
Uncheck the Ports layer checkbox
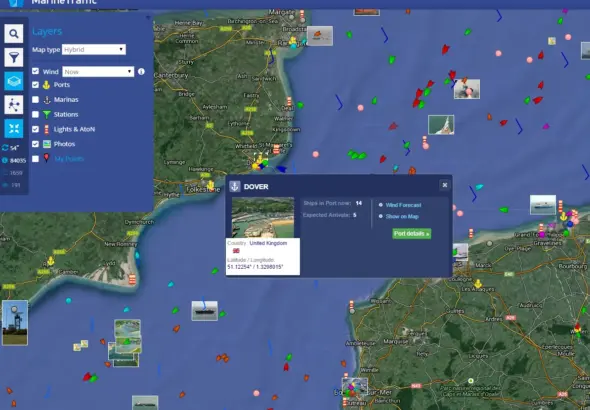click(x=35, y=85)
